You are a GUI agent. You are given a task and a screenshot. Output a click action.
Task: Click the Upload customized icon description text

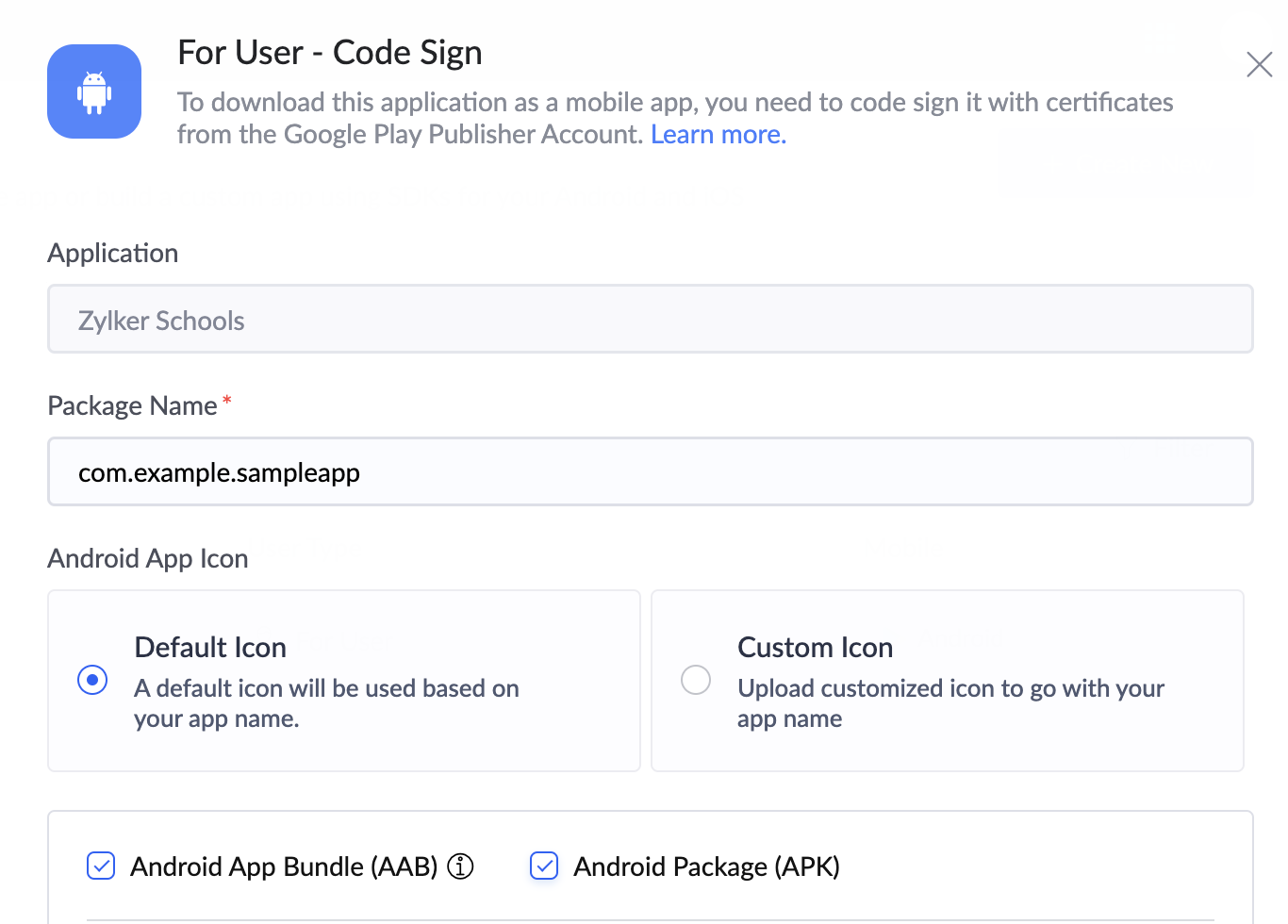pyautogui.click(x=950, y=703)
